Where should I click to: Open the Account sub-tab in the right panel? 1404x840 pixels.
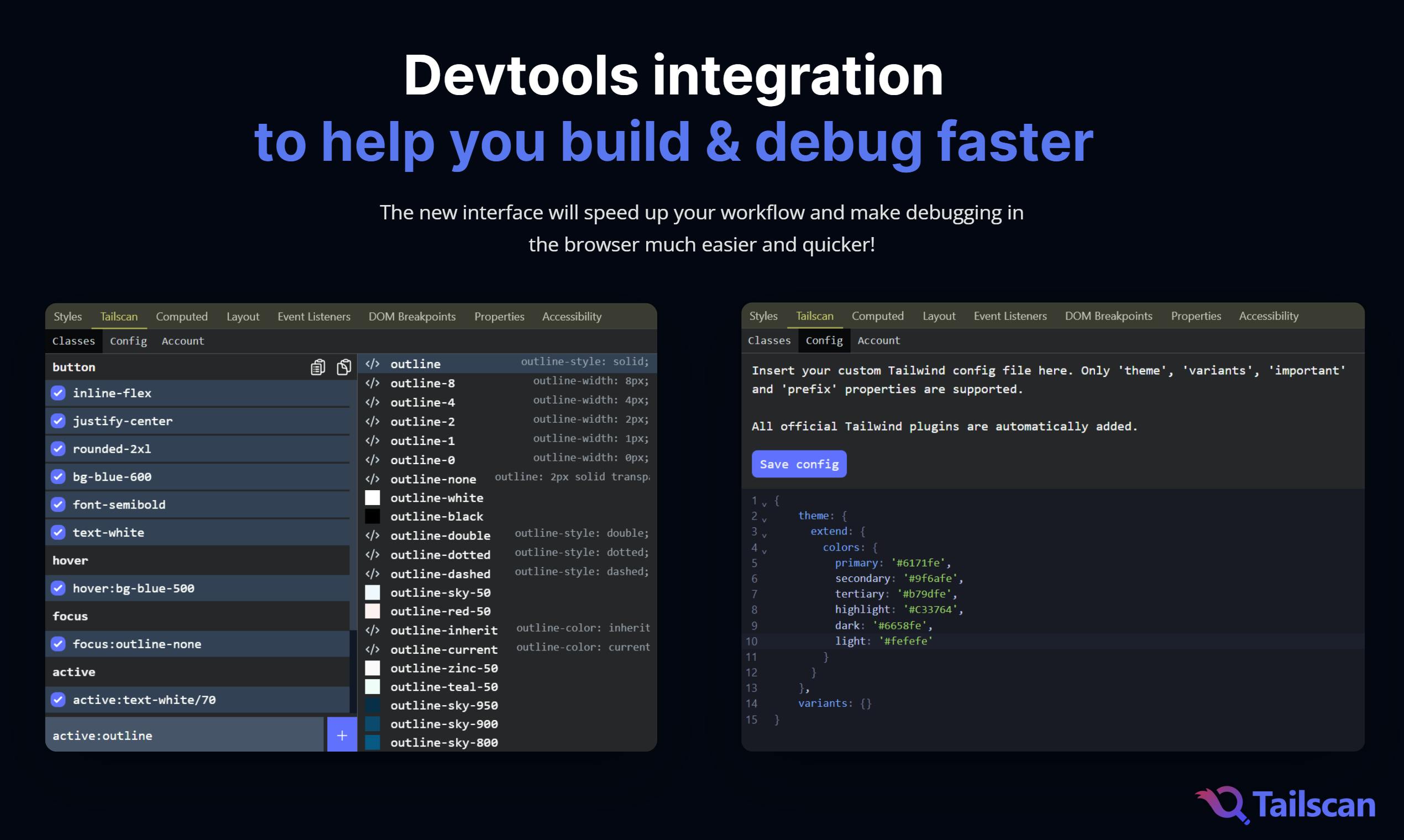[x=879, y=340]
